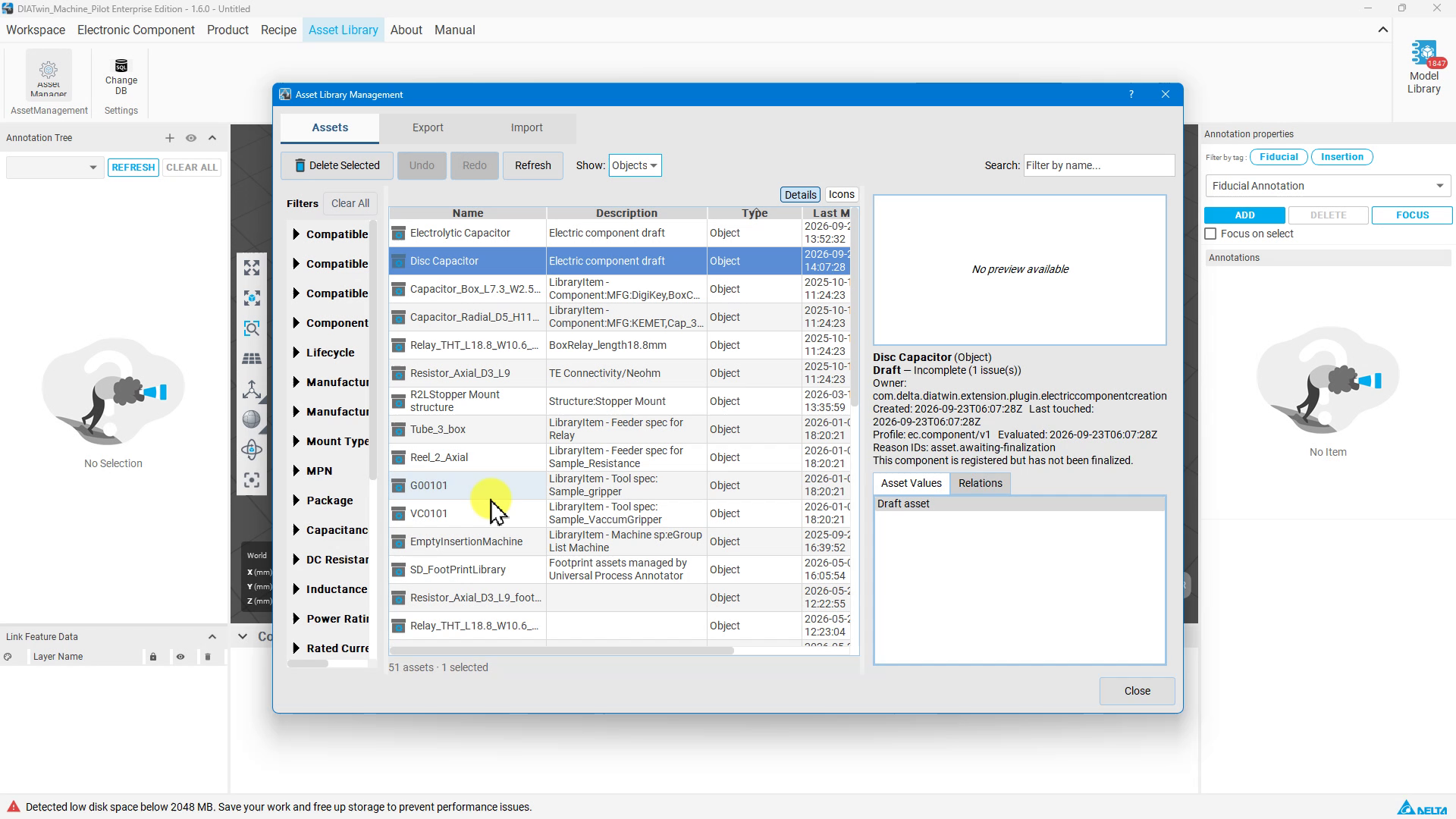Toggle the Layer visibility column eye
1456x819 pixels.
coord(180,657)
